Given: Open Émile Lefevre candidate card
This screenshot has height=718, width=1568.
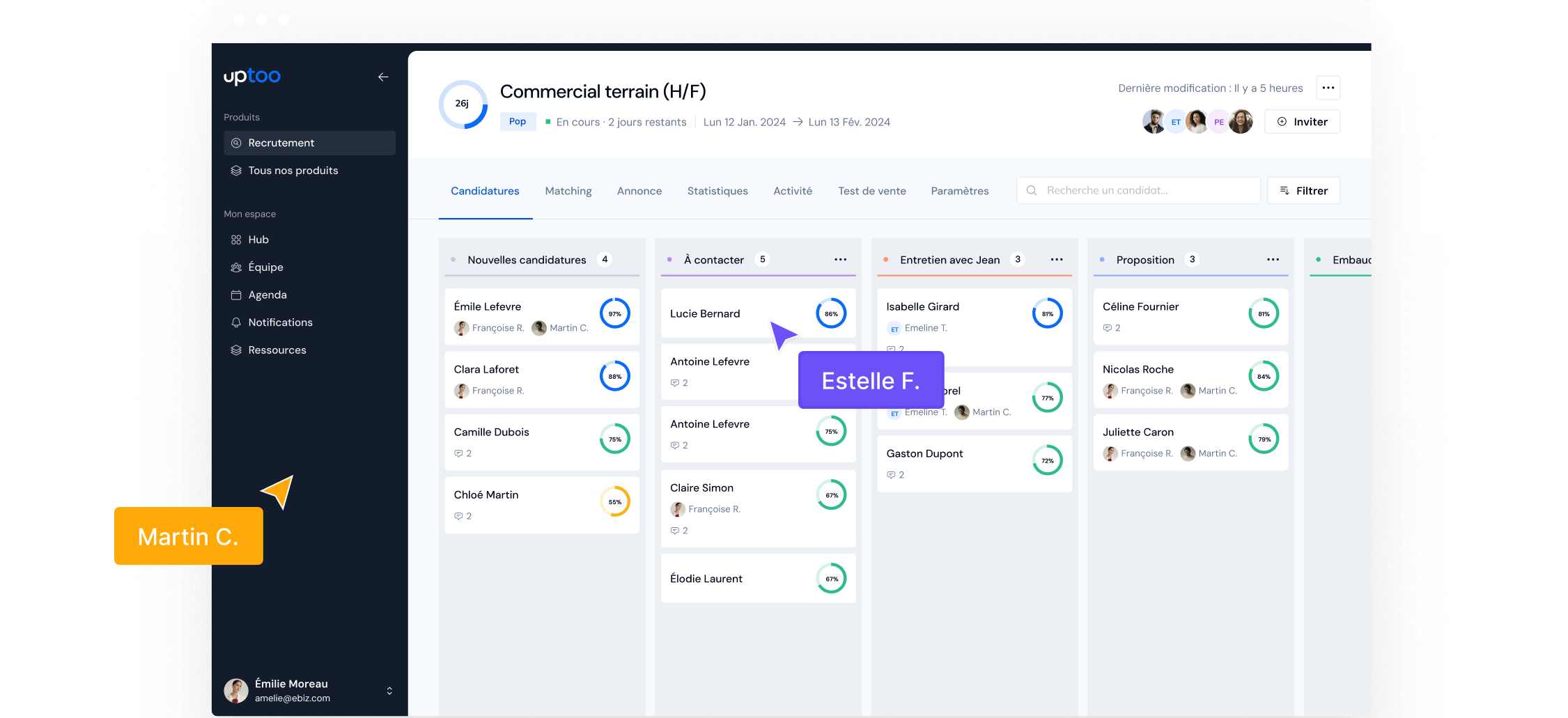Looking at the screenshot, I should (x=522, y=307).
